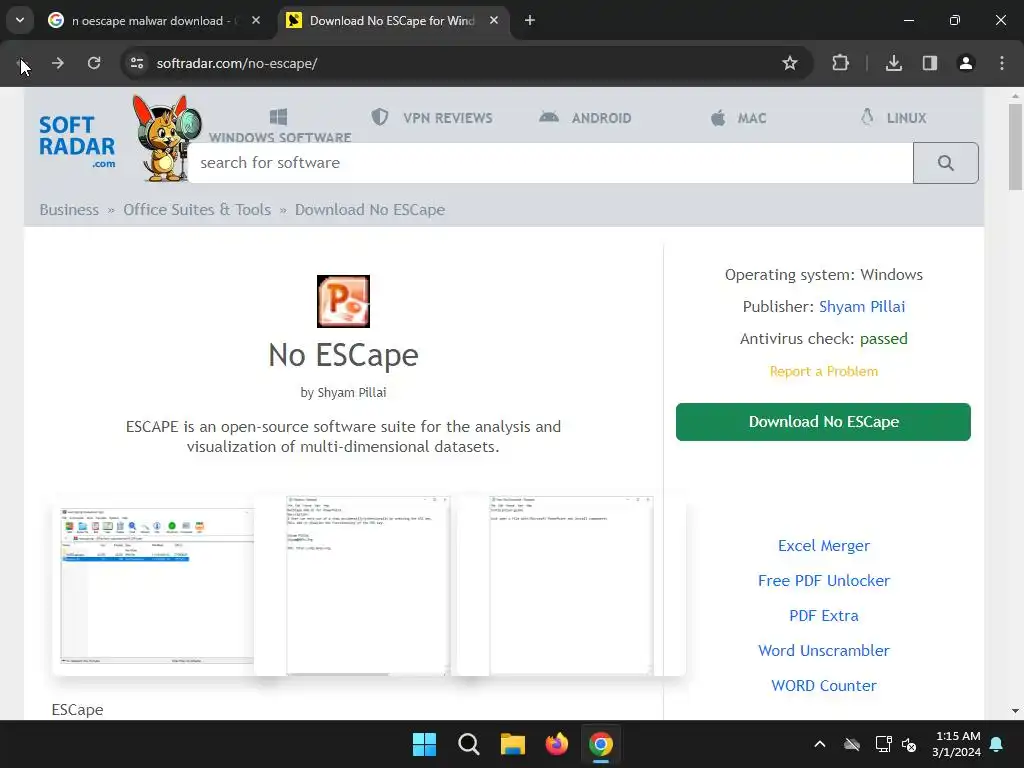This screenshot has height=768, width=1024.
Task: Open WORD Counter link
Action: pyautogui.click(x=824, y=686)
